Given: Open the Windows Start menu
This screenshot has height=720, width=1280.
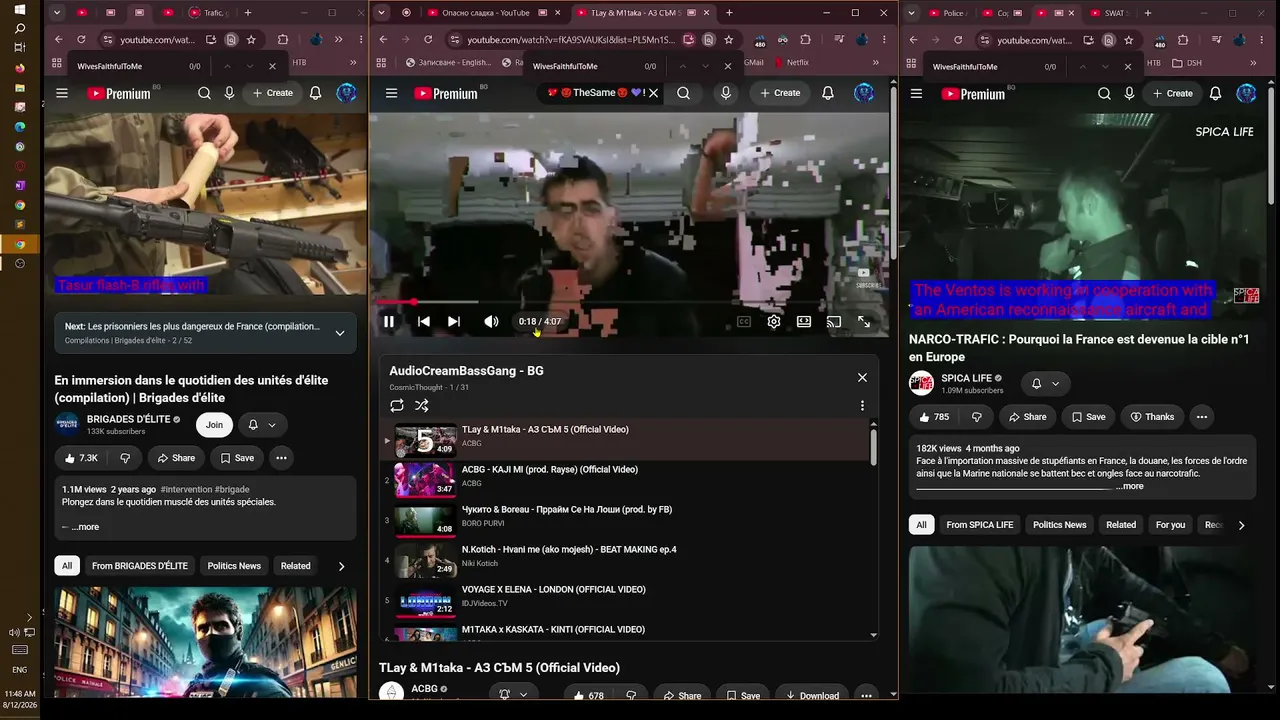Looking at the screenshot, I should (x=19, y=9).
